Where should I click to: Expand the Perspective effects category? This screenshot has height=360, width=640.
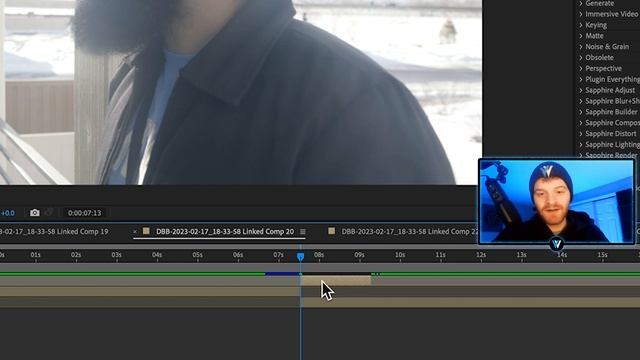point(581,69)
